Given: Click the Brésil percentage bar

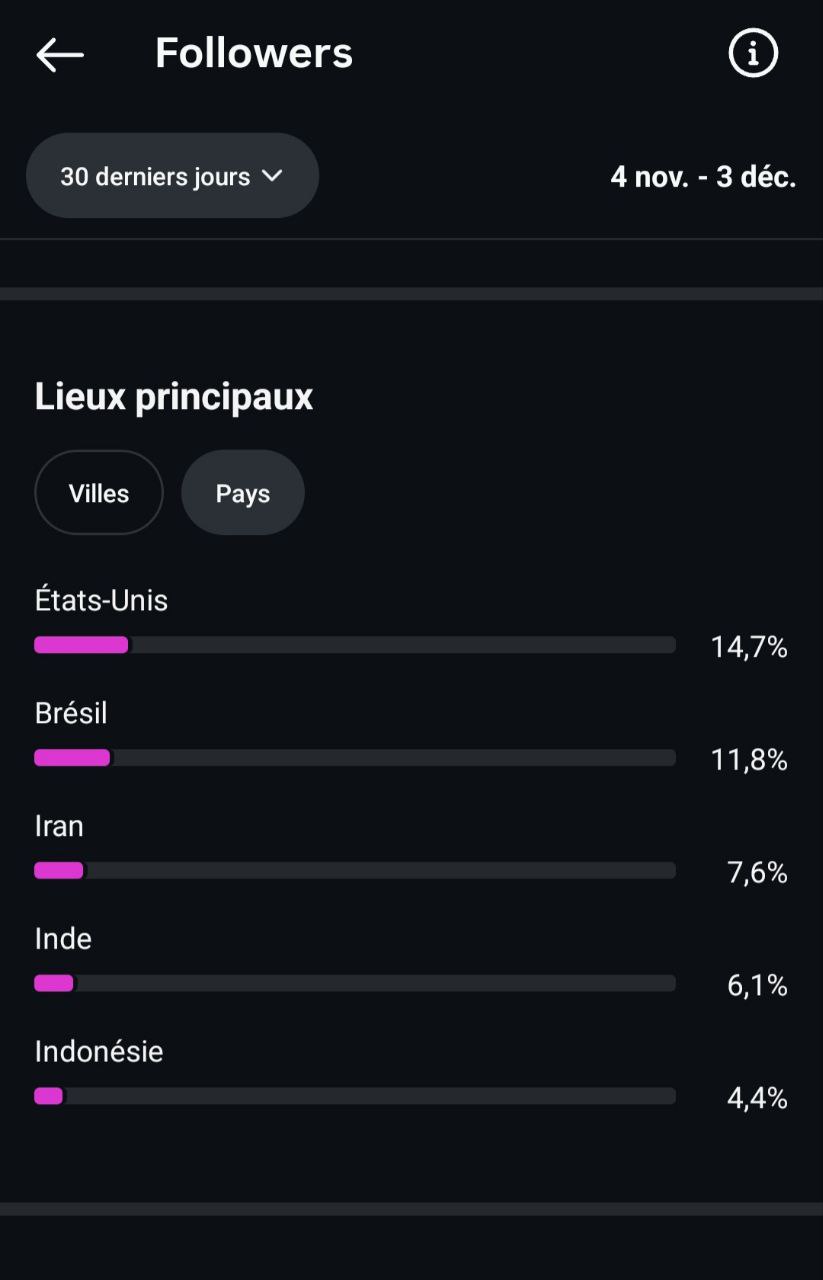Looking at the screenshot, I should click(355, 758).
